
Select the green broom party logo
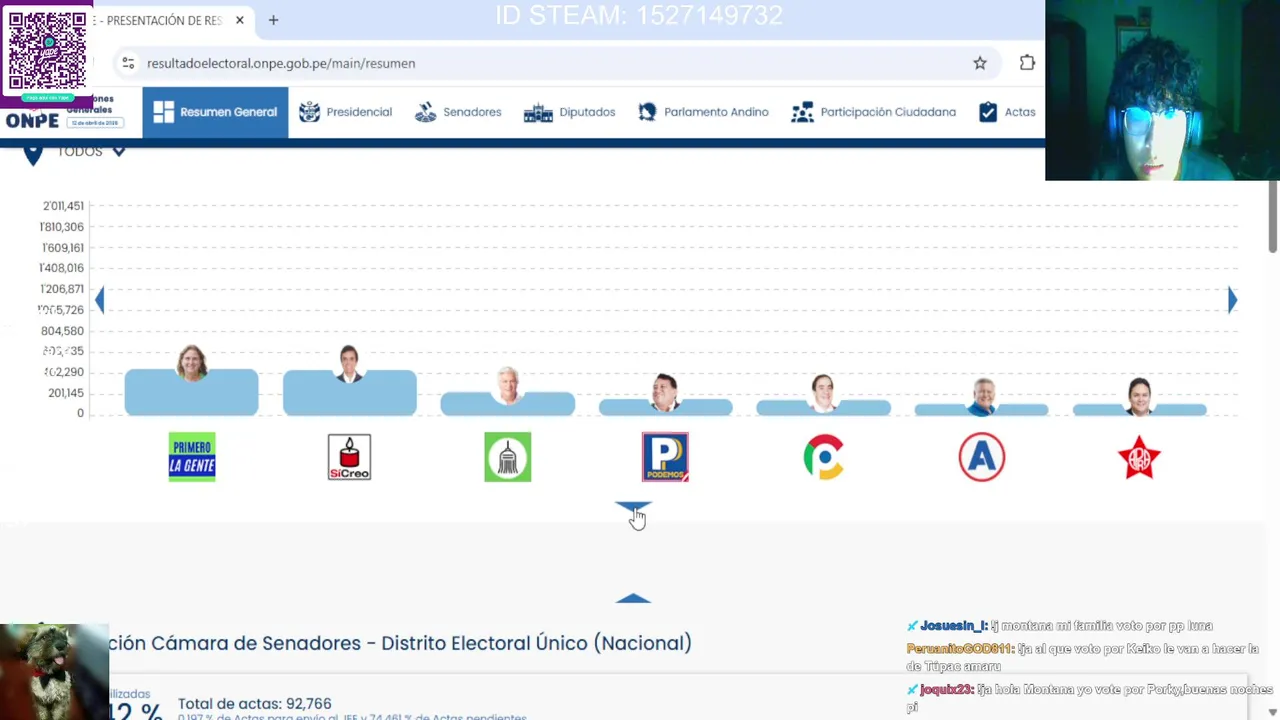[x=508, y=457]
